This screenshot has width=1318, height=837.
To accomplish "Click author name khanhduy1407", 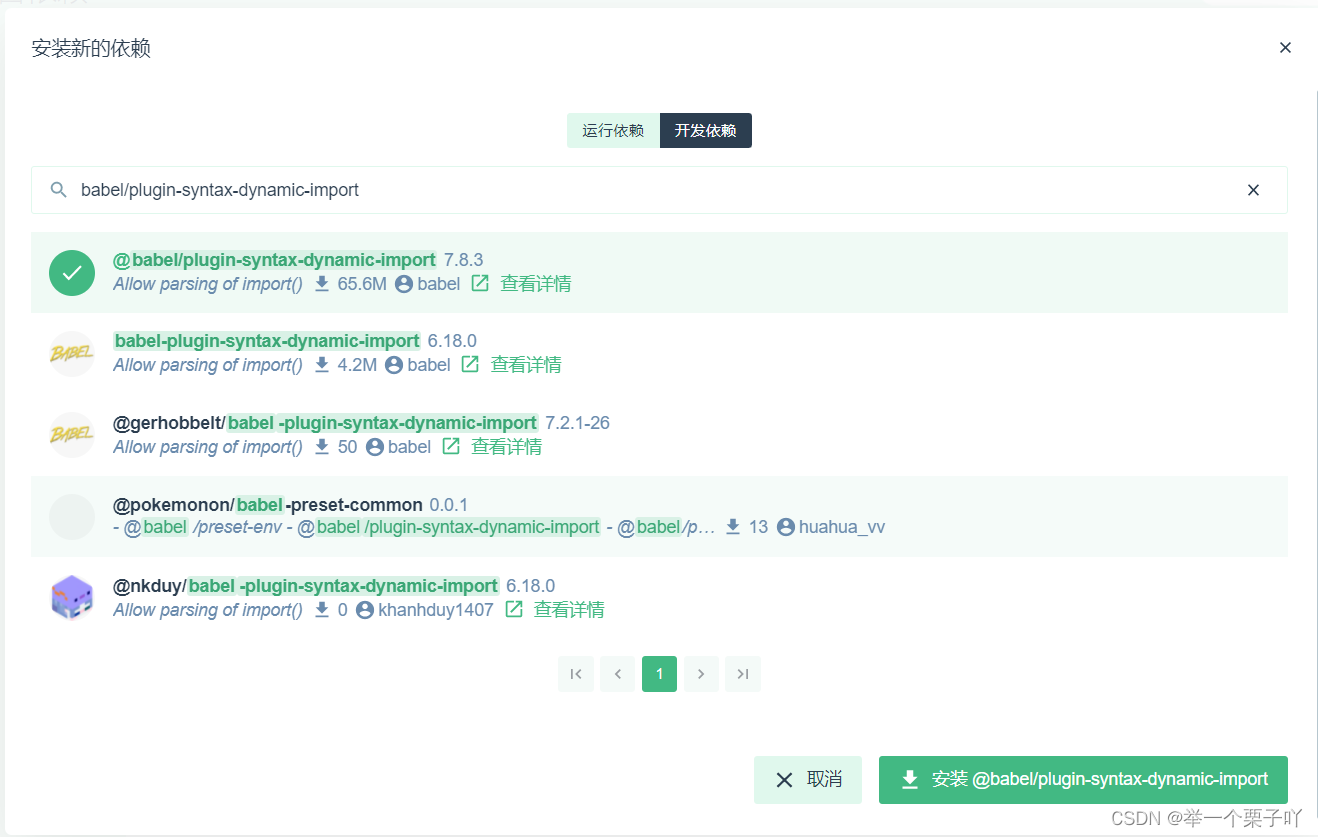I will click(x=436, y=610).
